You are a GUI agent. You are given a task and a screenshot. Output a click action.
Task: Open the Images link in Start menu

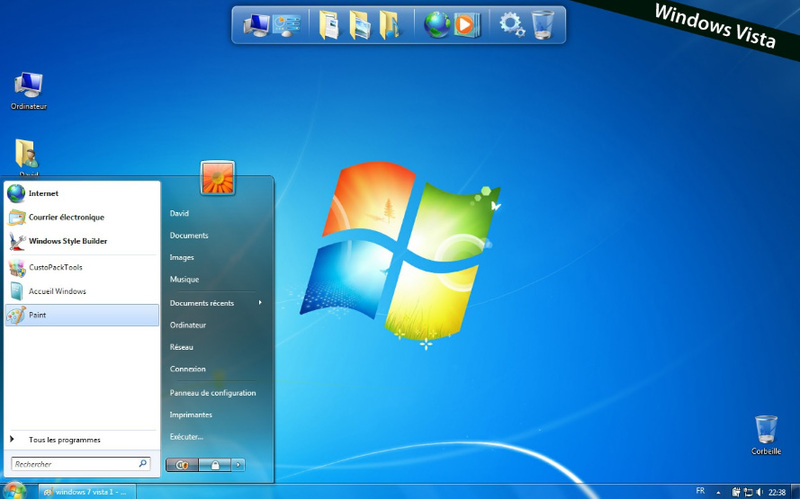point(182,258)
